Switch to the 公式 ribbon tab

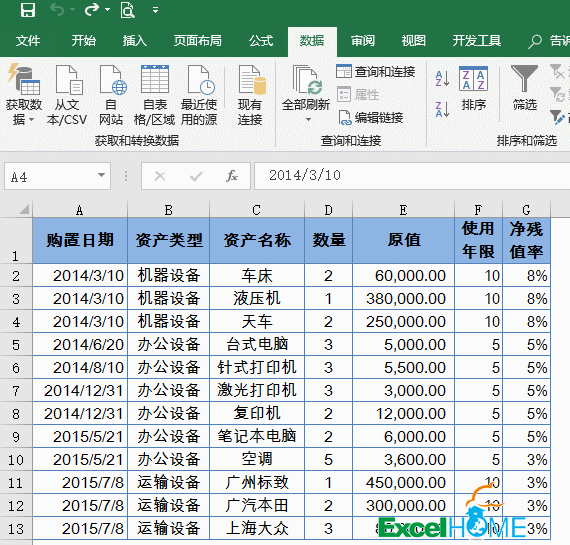coord(261,40)
